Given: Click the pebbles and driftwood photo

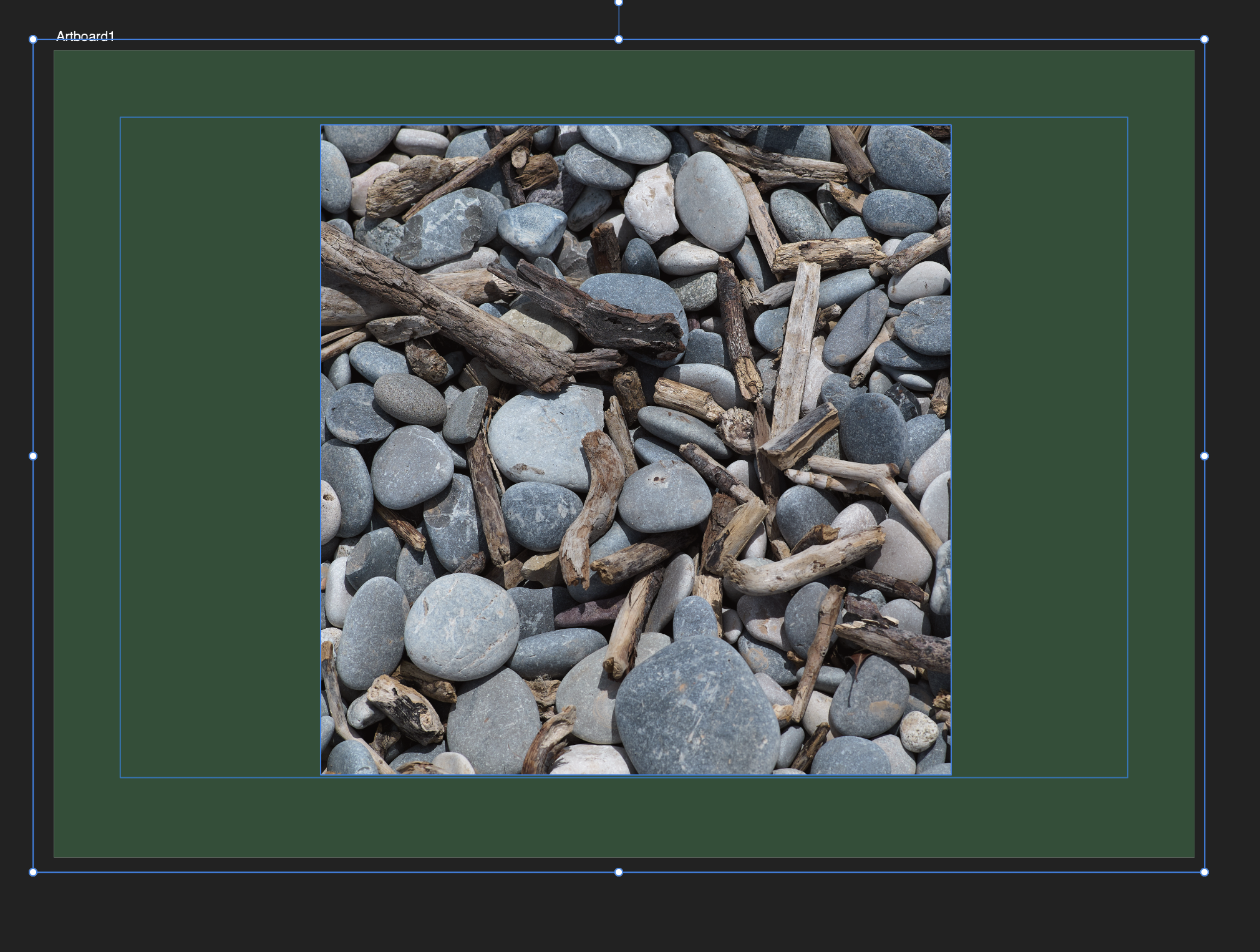Looking at the screenshot, I should 636,450.
